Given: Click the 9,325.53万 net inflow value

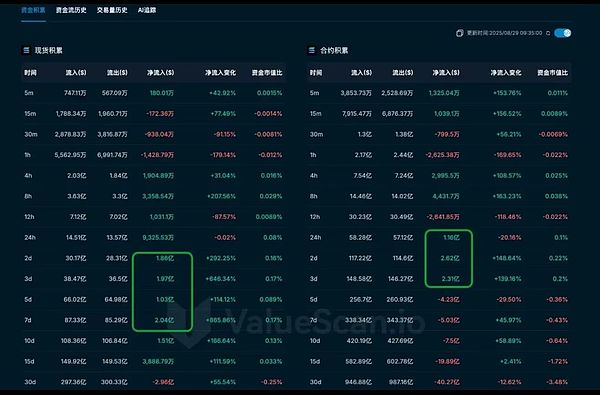Looking at the screenshot, I should (x=158, y=238).
